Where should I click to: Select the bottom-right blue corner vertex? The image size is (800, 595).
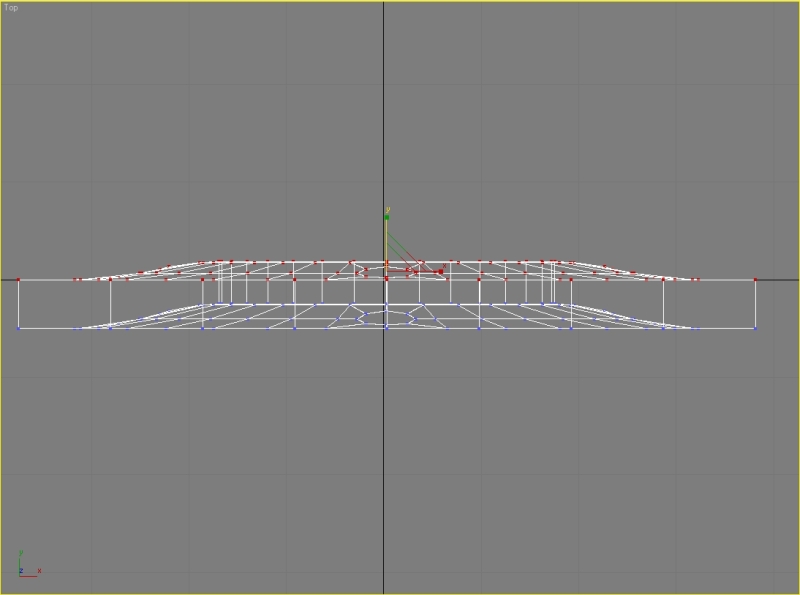point(755,327)
